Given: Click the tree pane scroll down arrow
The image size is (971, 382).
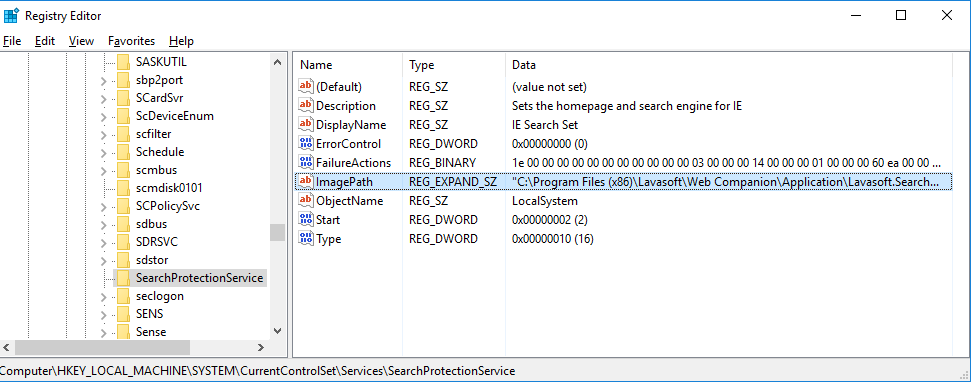Looking at the screenshot, I should point(277,331).
